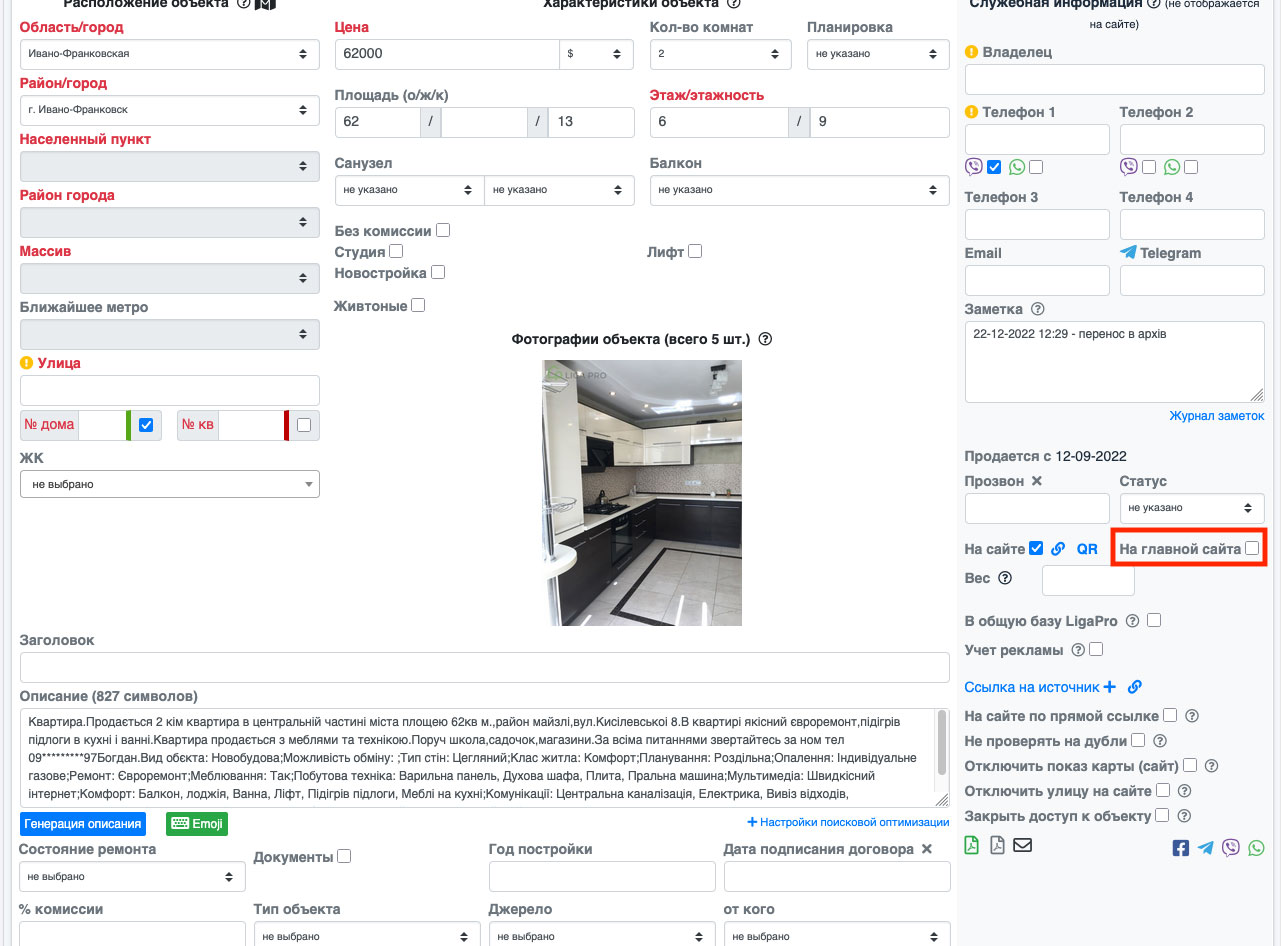Screen dimensions: 1281x946
Task: Click the kitchen photo thumbnail
Action: pyautogui.click(x=642, y=493)
